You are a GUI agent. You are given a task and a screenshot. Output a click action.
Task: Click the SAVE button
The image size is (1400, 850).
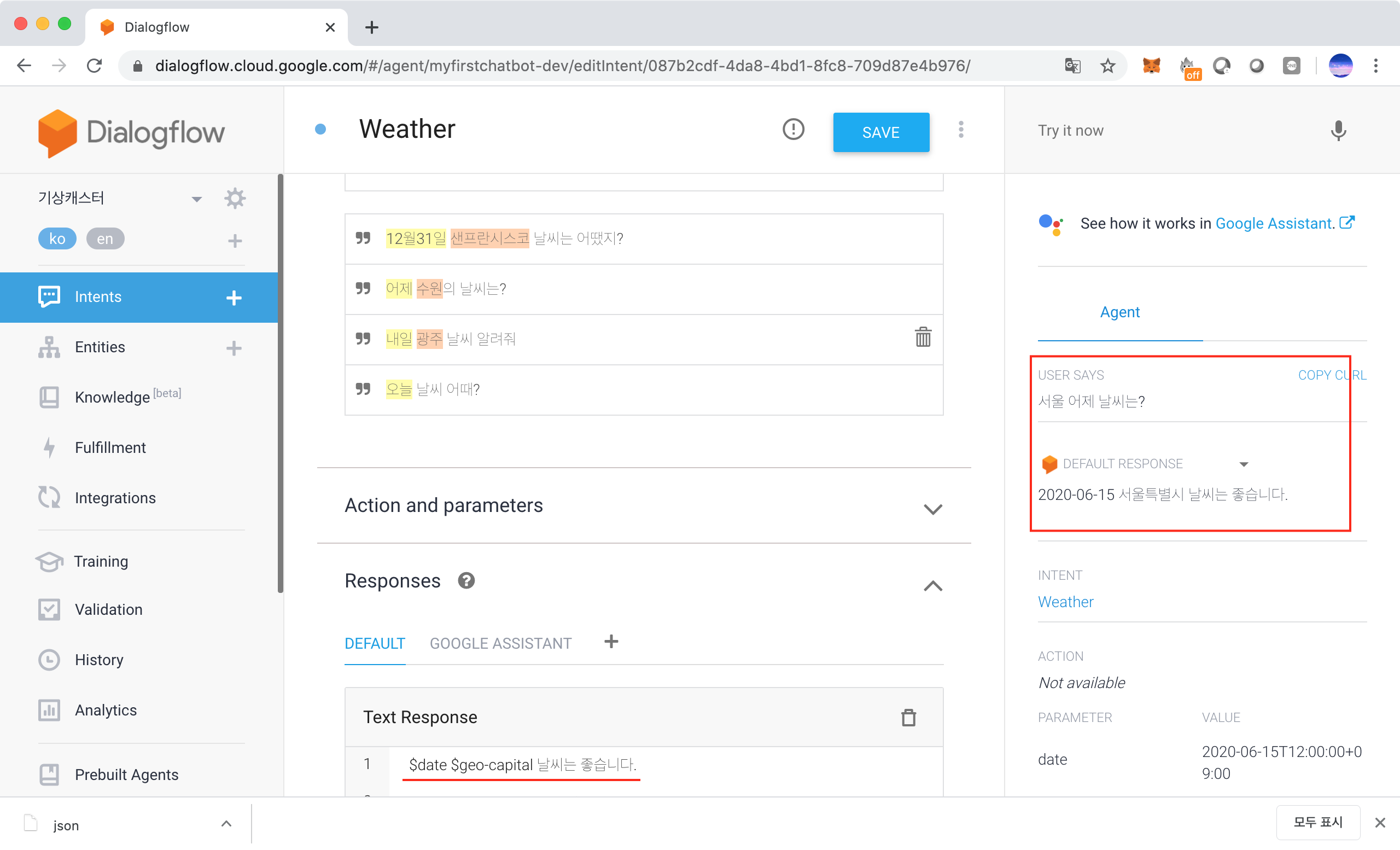tap(880, 132)
